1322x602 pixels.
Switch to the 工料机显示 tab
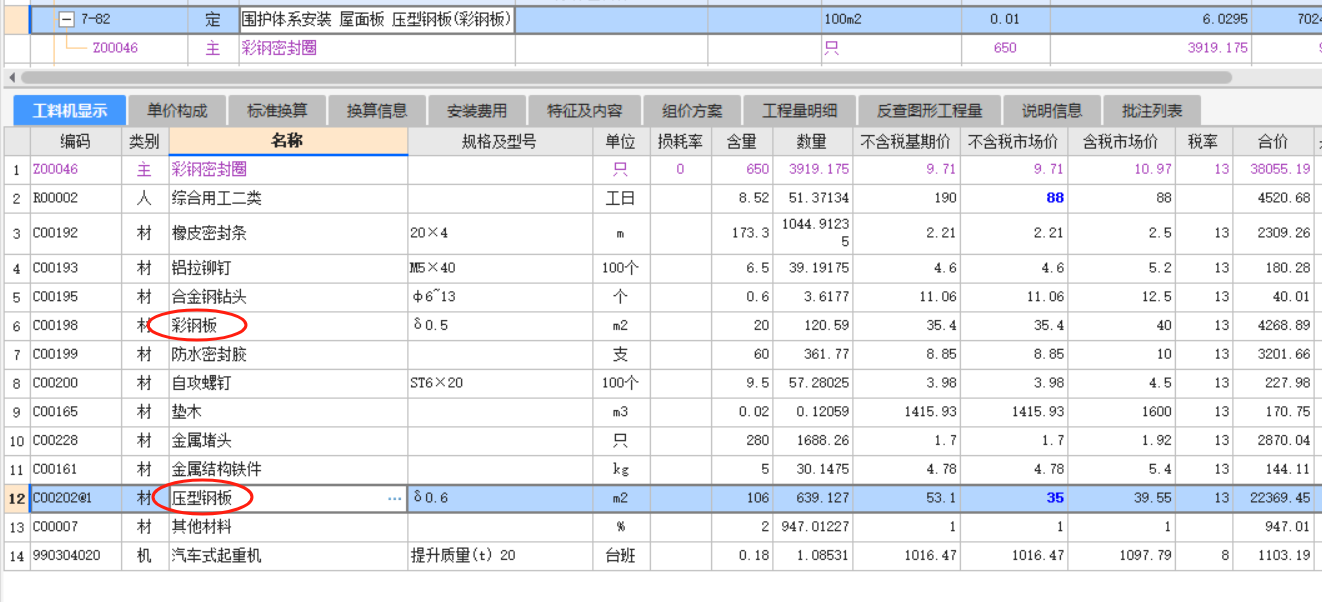pyautogui.click(x=69, y=111)
